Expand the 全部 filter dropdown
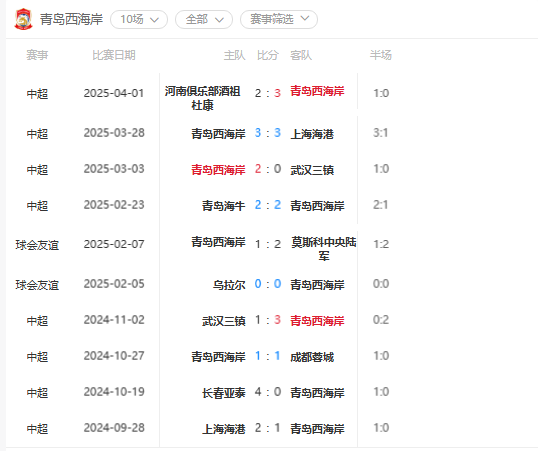The width and height of the screenshot is (538, 451). coord(204,19)
